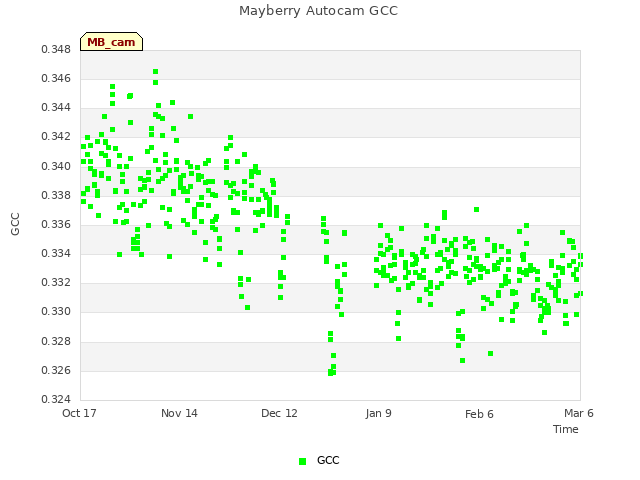This screenshot has width=640, height=480.
Task: Click the Nov 14 x-axis label
Action: coord(179,413)
